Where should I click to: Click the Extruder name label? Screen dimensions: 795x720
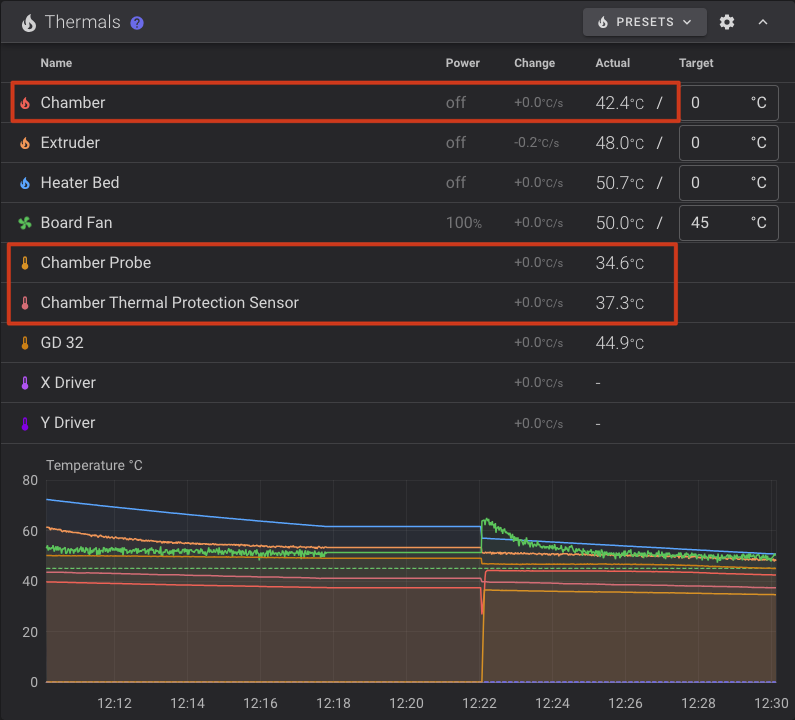(x=70, y=143)
